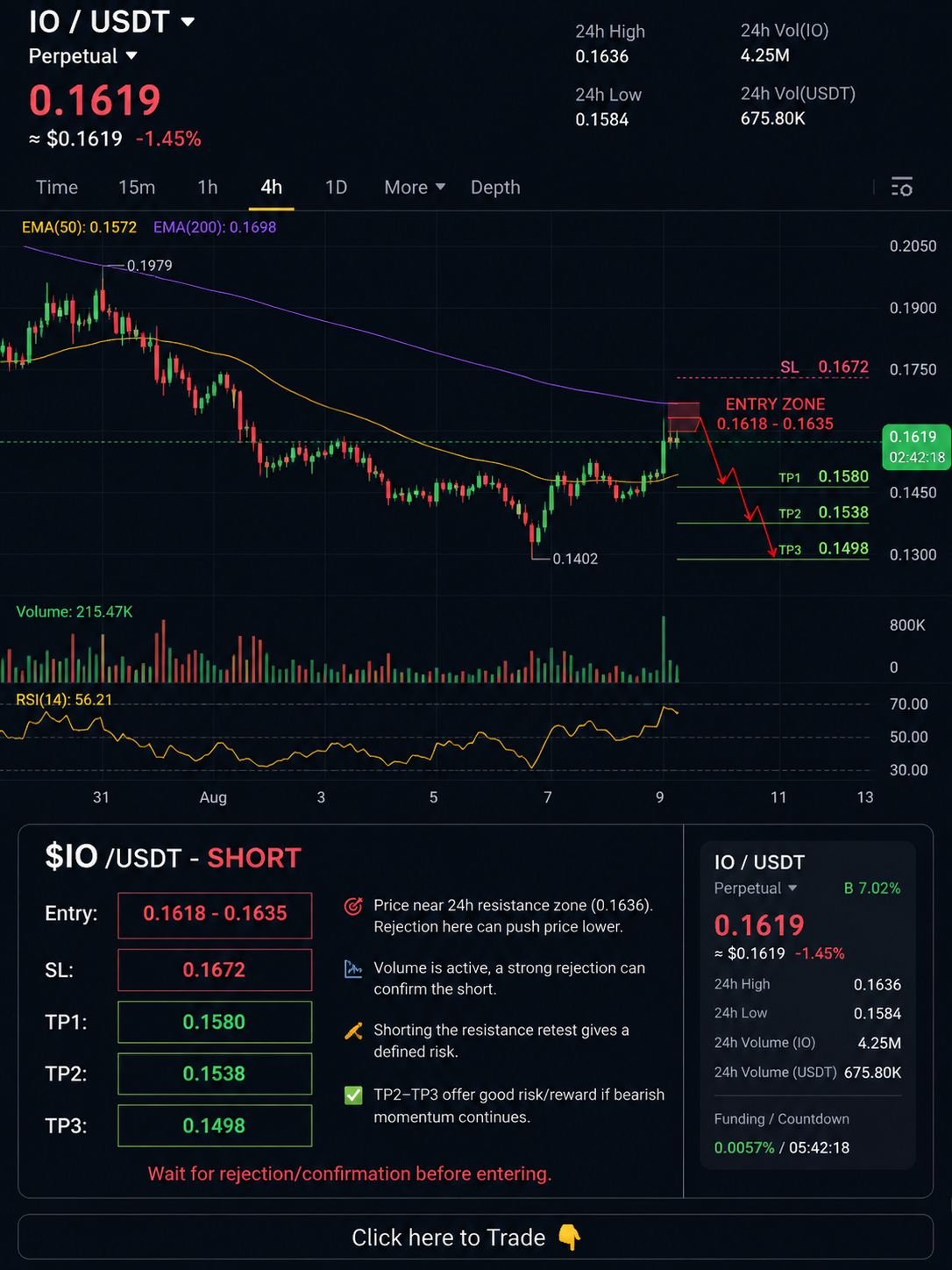952x1270 pixels.
Task: Click the 0.1979 high marker on chart
Action: point(149,265)
